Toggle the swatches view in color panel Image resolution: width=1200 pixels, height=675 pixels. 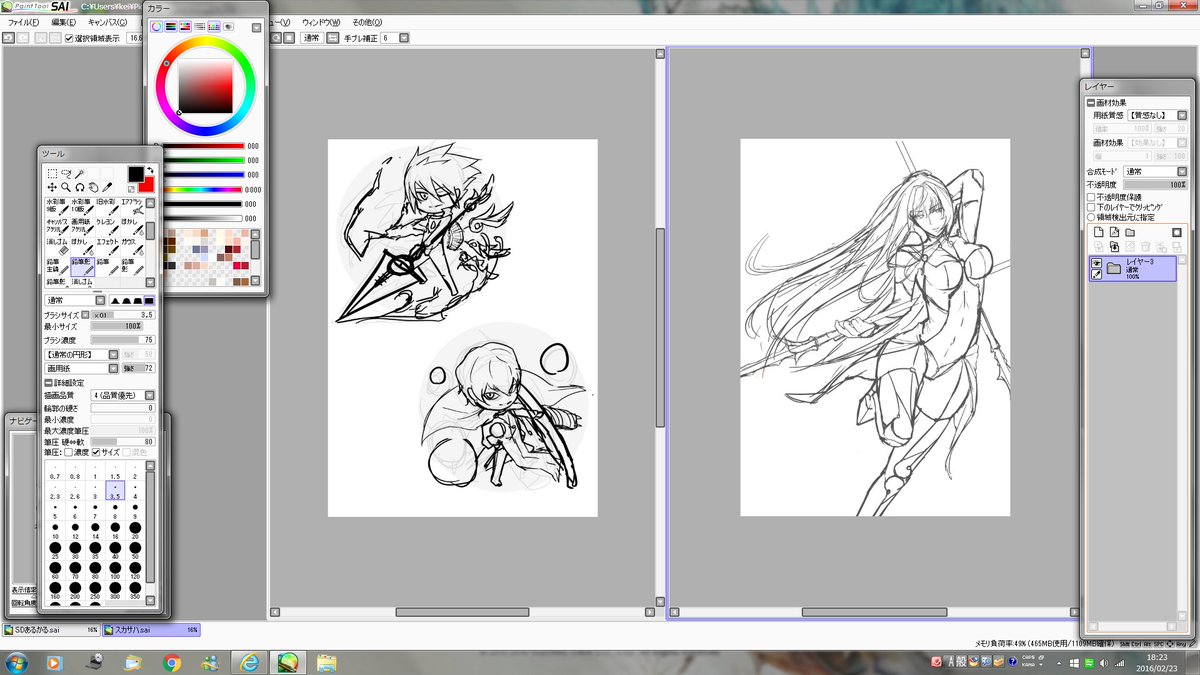214,26
